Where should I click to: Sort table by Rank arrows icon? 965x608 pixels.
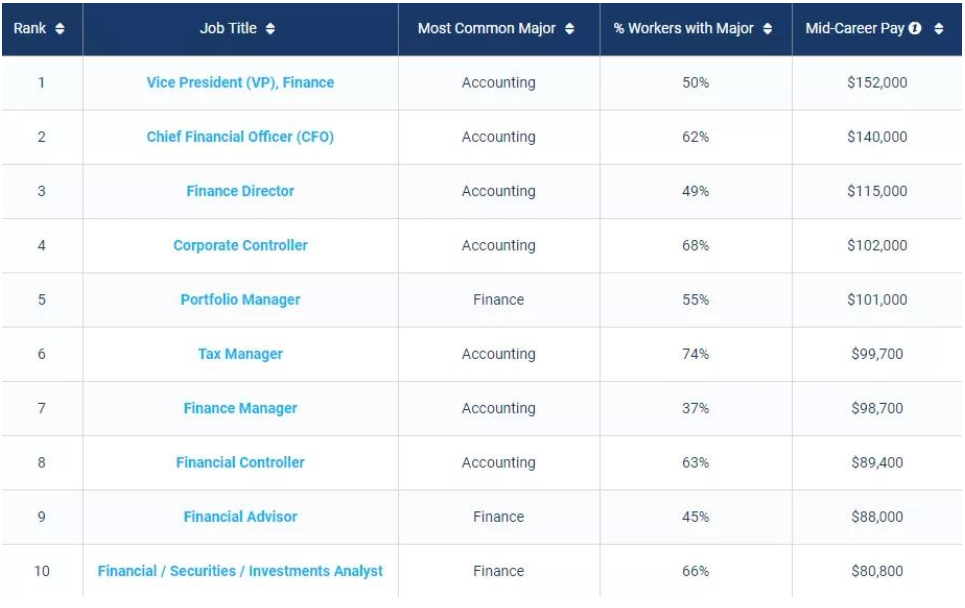tap(60, 28)
